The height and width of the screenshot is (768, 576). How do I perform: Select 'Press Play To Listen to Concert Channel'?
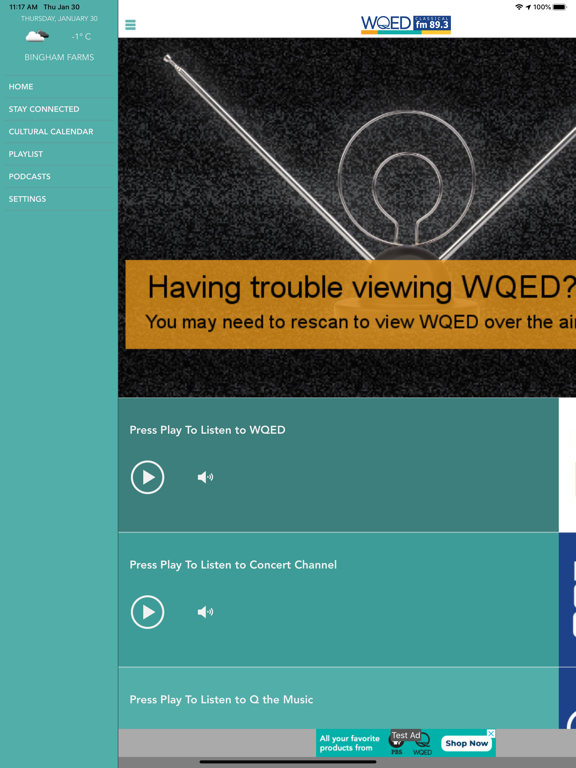click(233, 565)
